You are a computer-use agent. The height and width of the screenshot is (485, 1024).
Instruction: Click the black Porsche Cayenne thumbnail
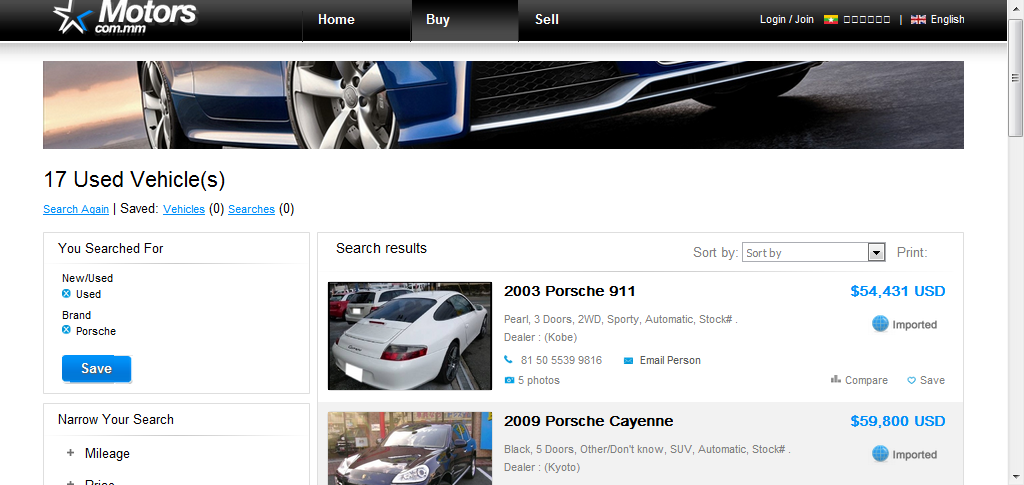(409, 448)
